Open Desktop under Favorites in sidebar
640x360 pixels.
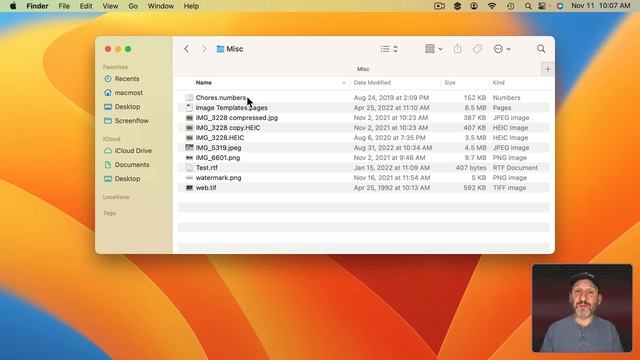tap(127, 107)
